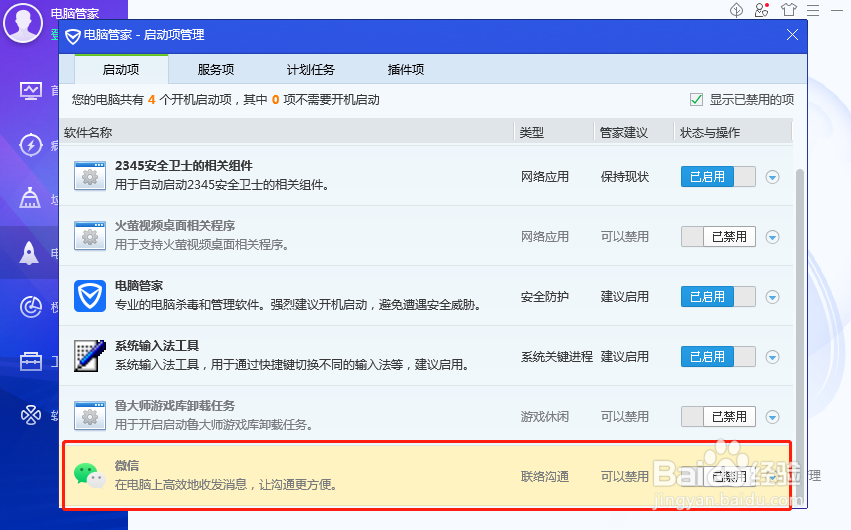Image resolution: width=851 pixels, height=530 pixels.
Task: Click 2345安全卫士的相关组件 title
Action: (183, 165)
